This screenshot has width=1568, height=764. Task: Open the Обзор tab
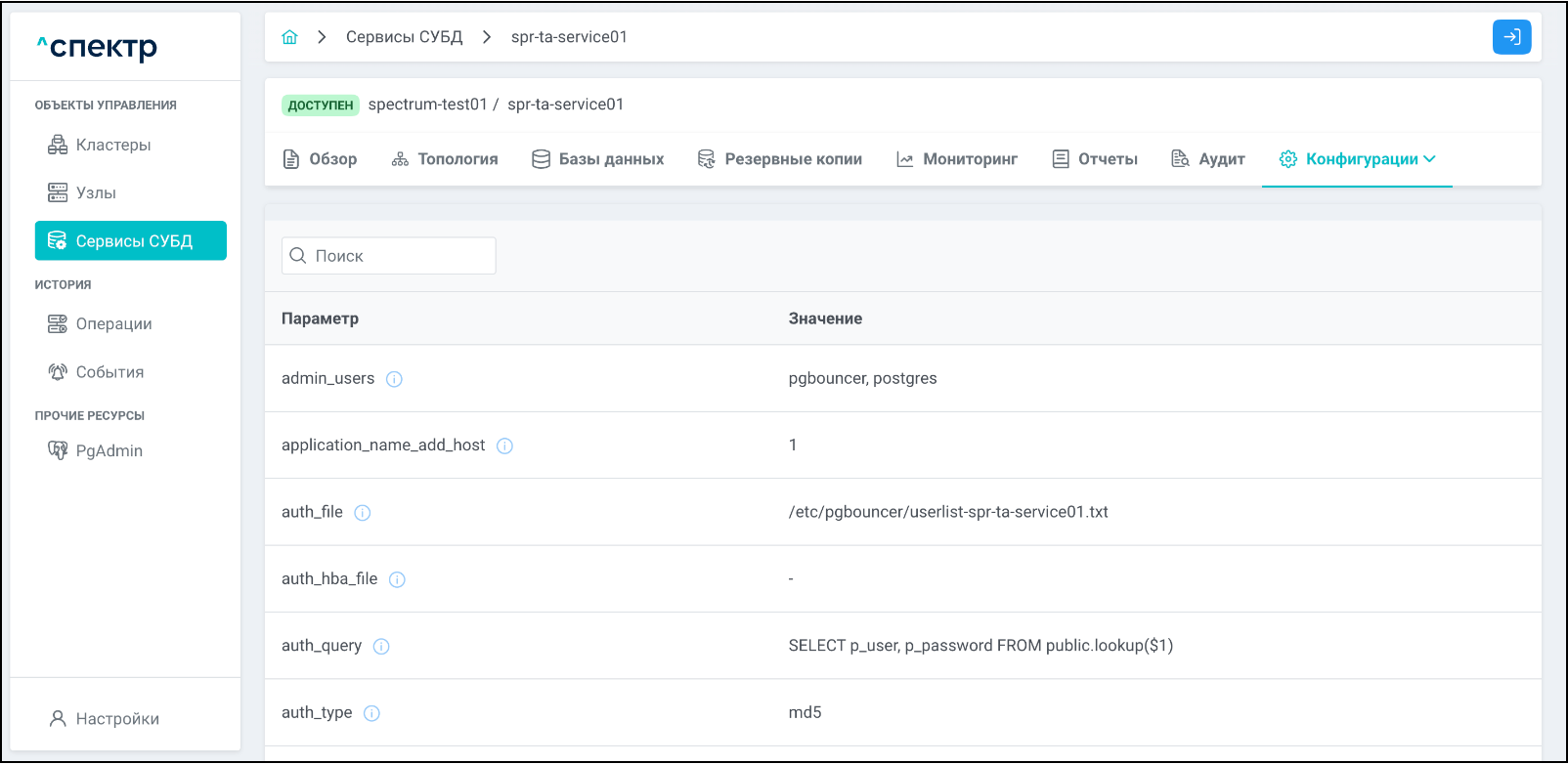click(320, 159)
